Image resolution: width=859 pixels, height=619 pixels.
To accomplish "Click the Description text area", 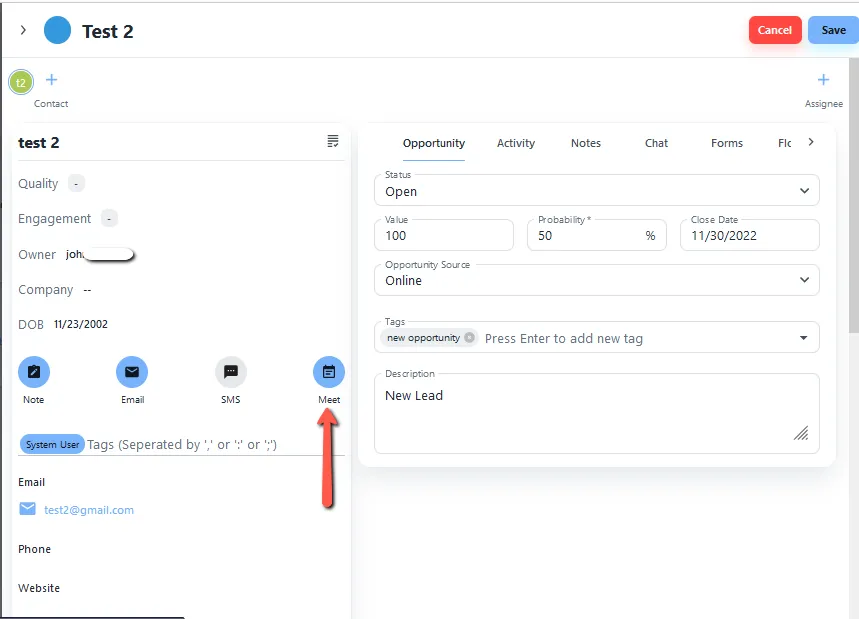I will [597, 414].
